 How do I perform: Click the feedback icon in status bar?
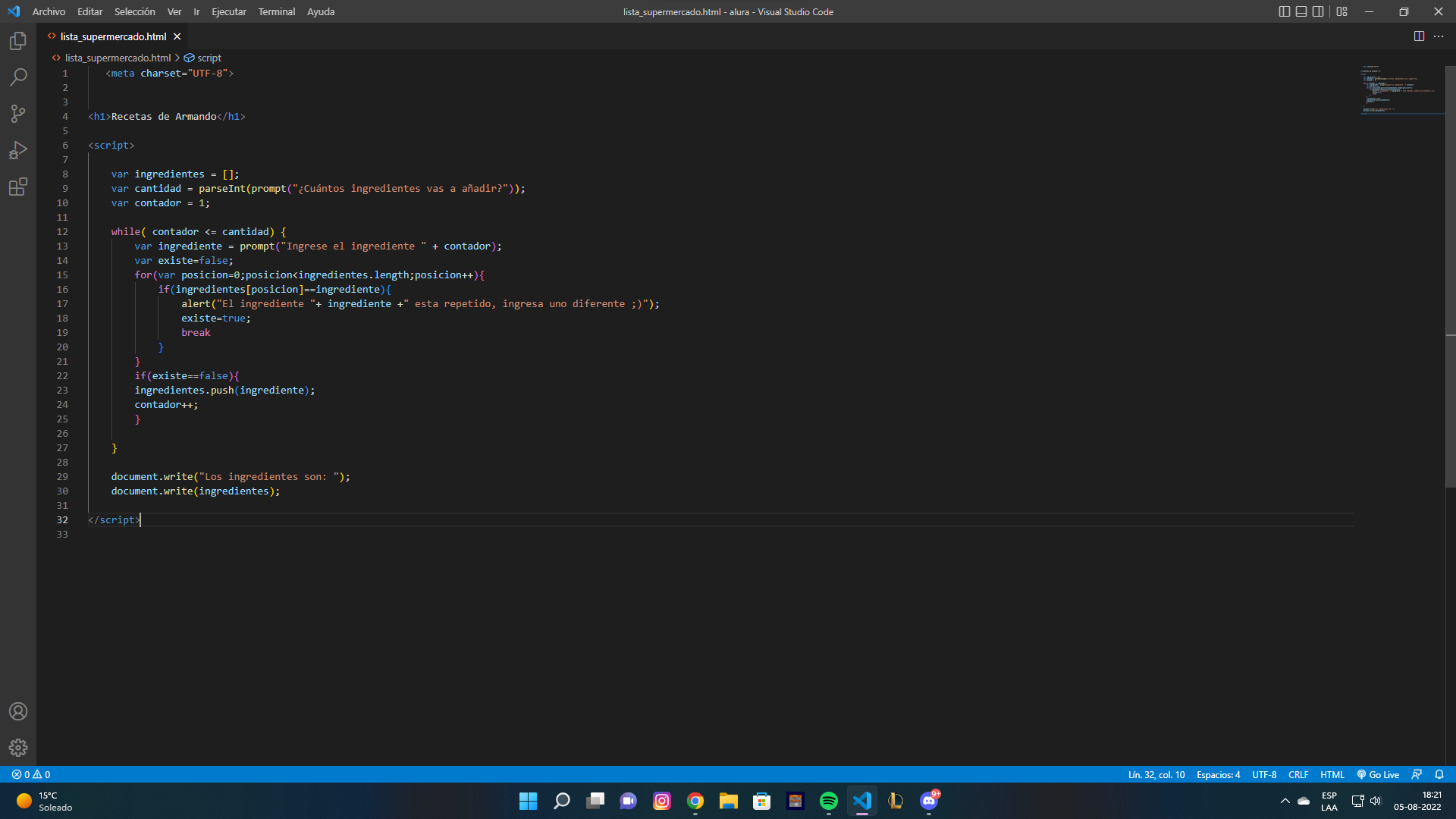(x=1417, y=774)
